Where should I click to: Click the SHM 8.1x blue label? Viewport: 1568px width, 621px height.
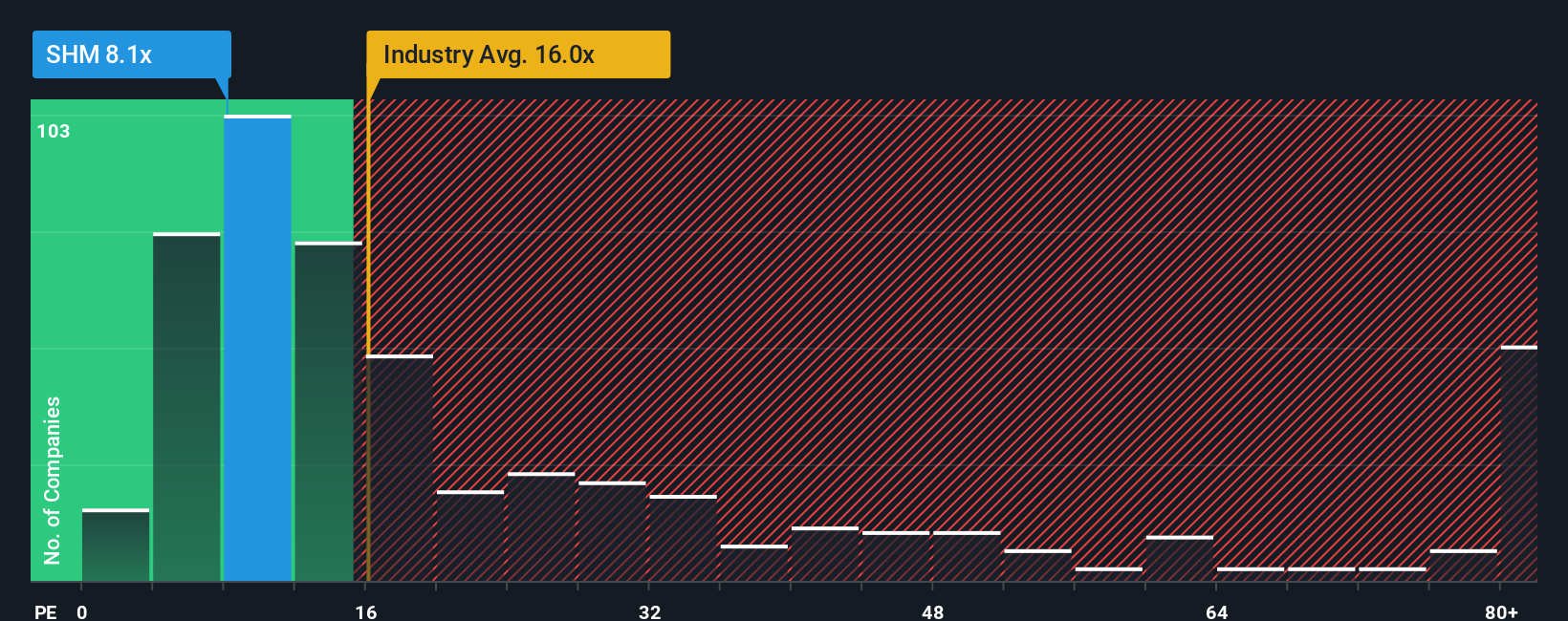pyautogui.click(x=132, y=54)
